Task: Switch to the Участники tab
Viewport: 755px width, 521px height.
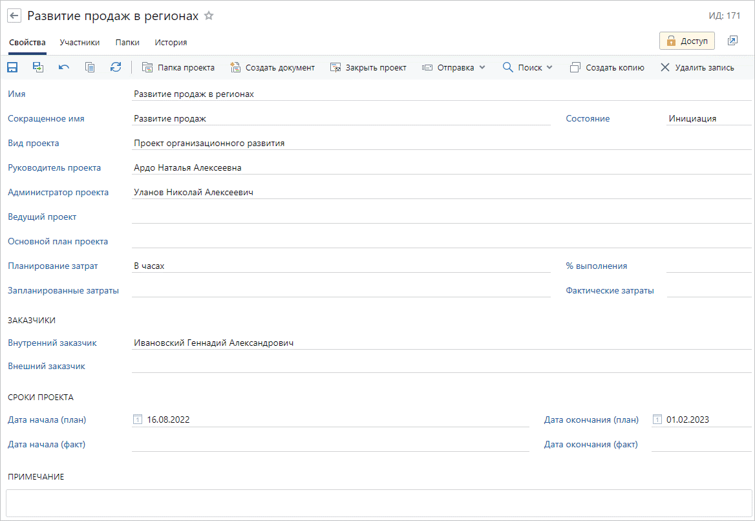Action: point(79,42)
